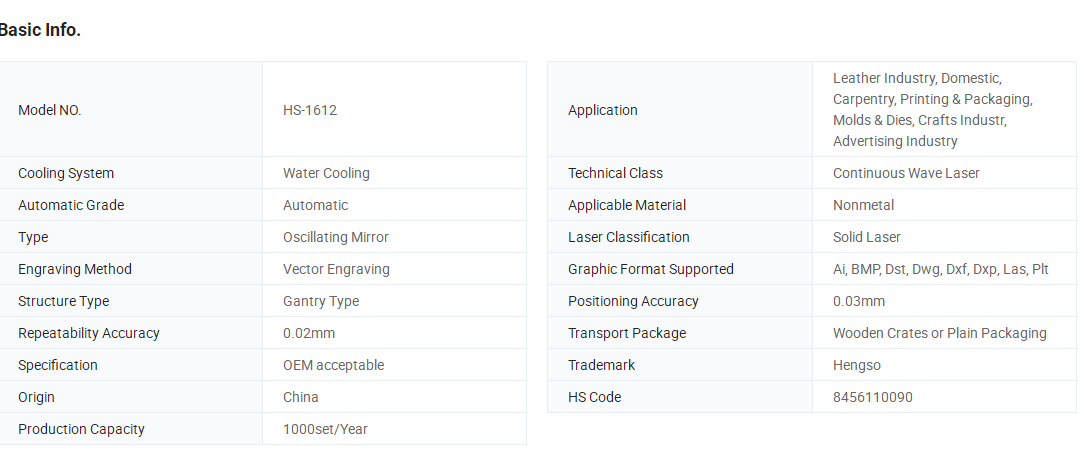Select the Water Cooling value cell
Image resolution: width=1084 pixels, height=458 pixels.
pos(394,173)
